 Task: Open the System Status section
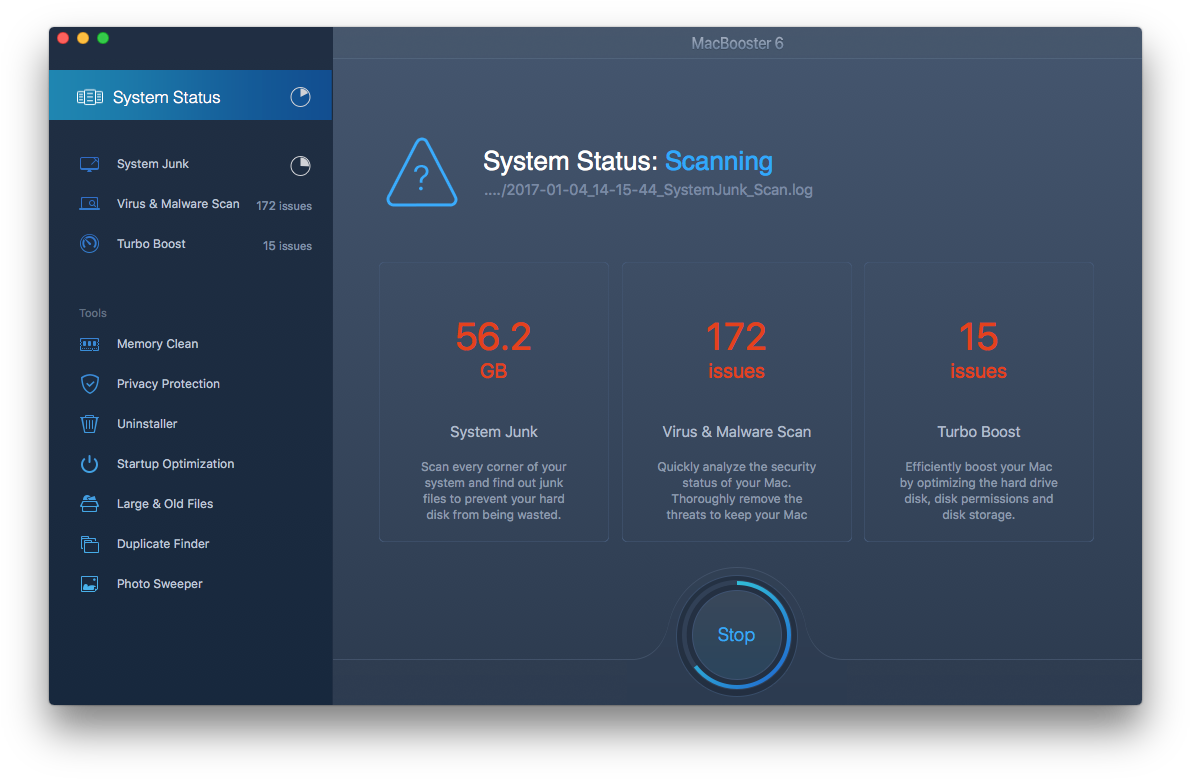point(190,95)
